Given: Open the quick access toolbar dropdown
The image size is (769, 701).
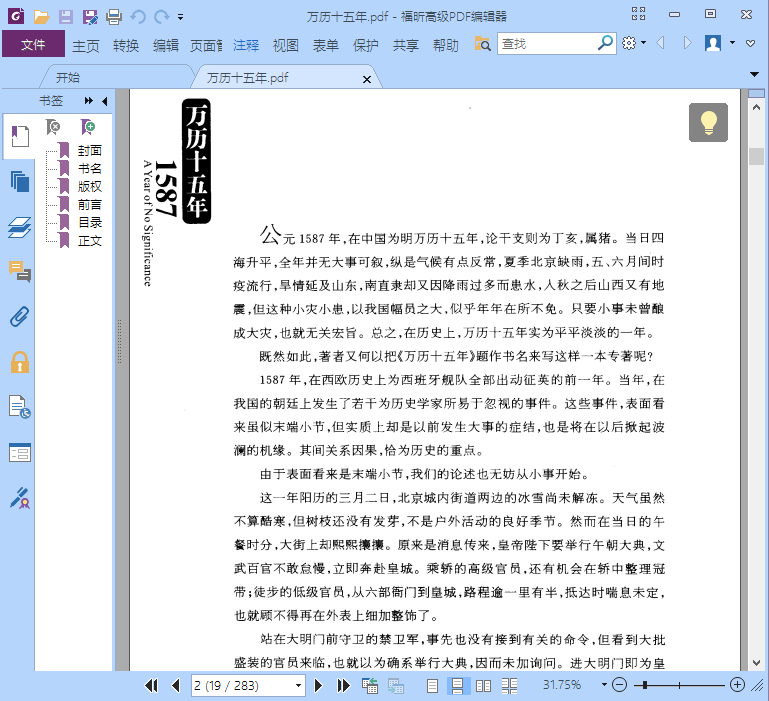Looking at the screenshot, I should [x=180, y=17].
